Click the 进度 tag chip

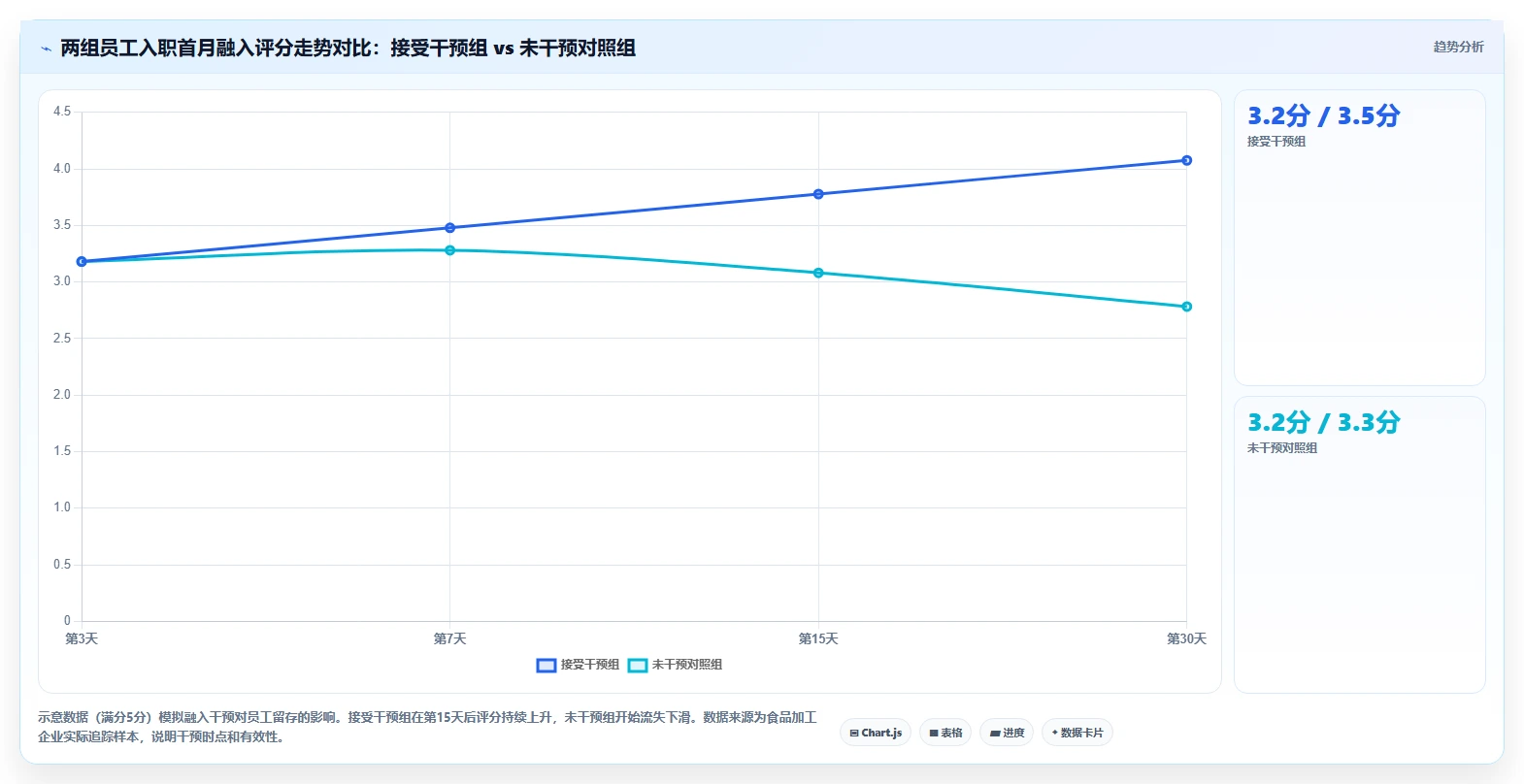coord(1007,733)
